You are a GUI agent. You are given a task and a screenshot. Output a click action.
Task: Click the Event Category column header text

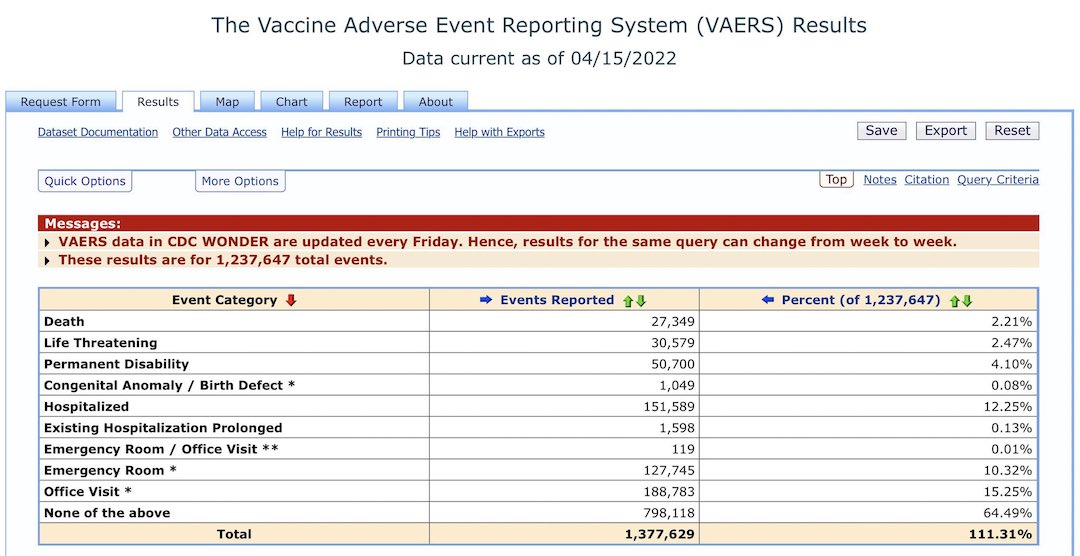click(225, 300)
